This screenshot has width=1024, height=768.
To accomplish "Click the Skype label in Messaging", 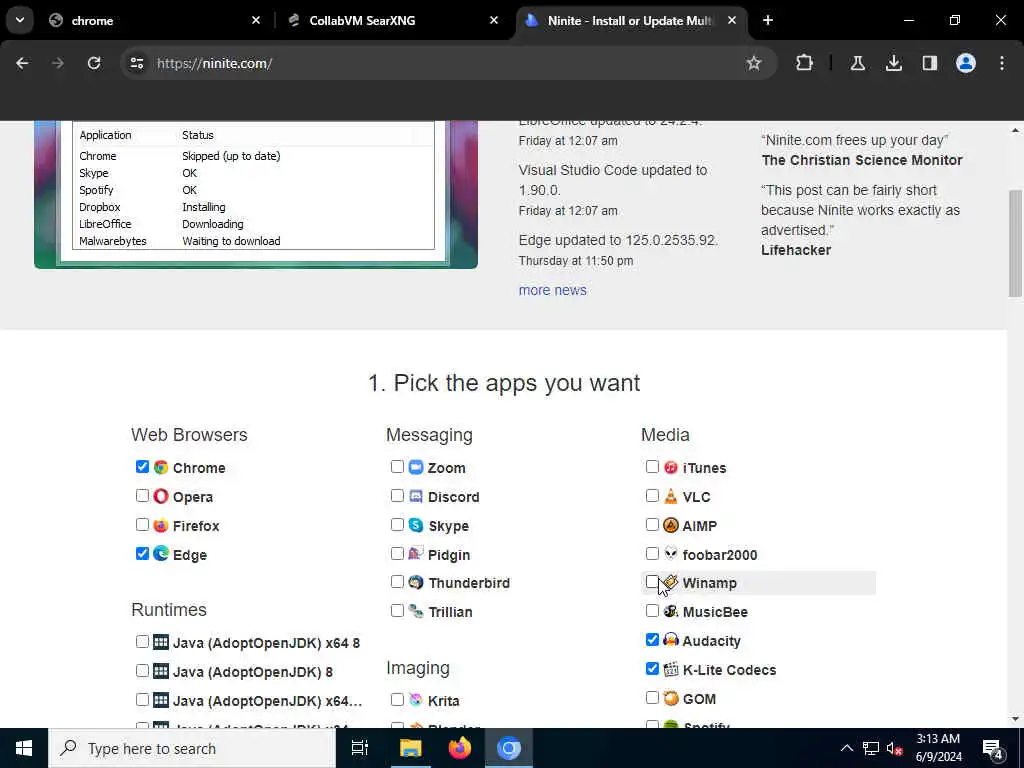I will tap(448, 526).
